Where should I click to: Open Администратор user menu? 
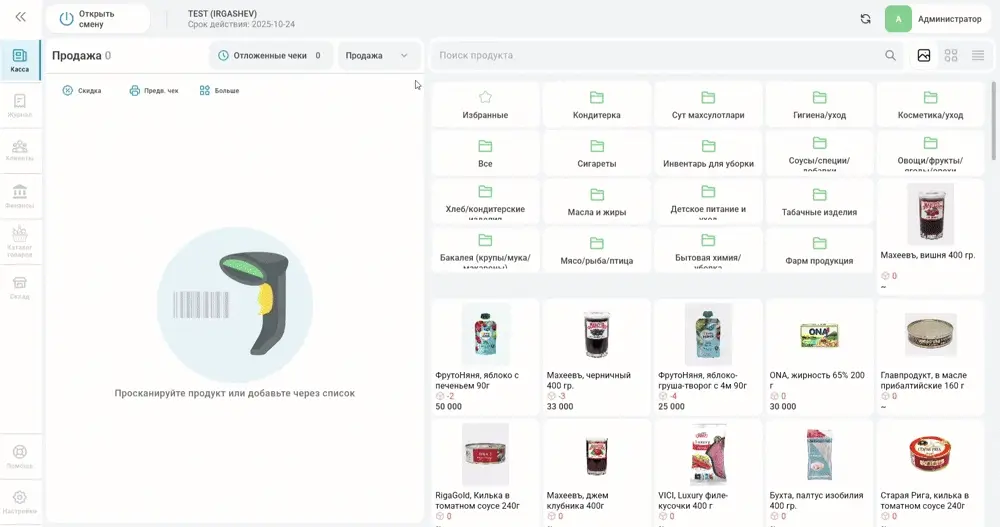coord(936,19)
